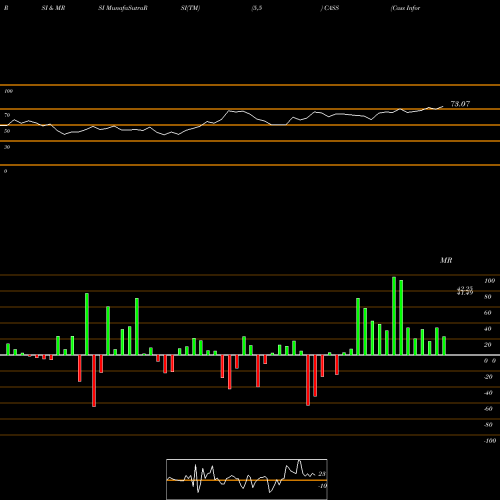Select the MR label above the bar chart

[x=446, y=260]
